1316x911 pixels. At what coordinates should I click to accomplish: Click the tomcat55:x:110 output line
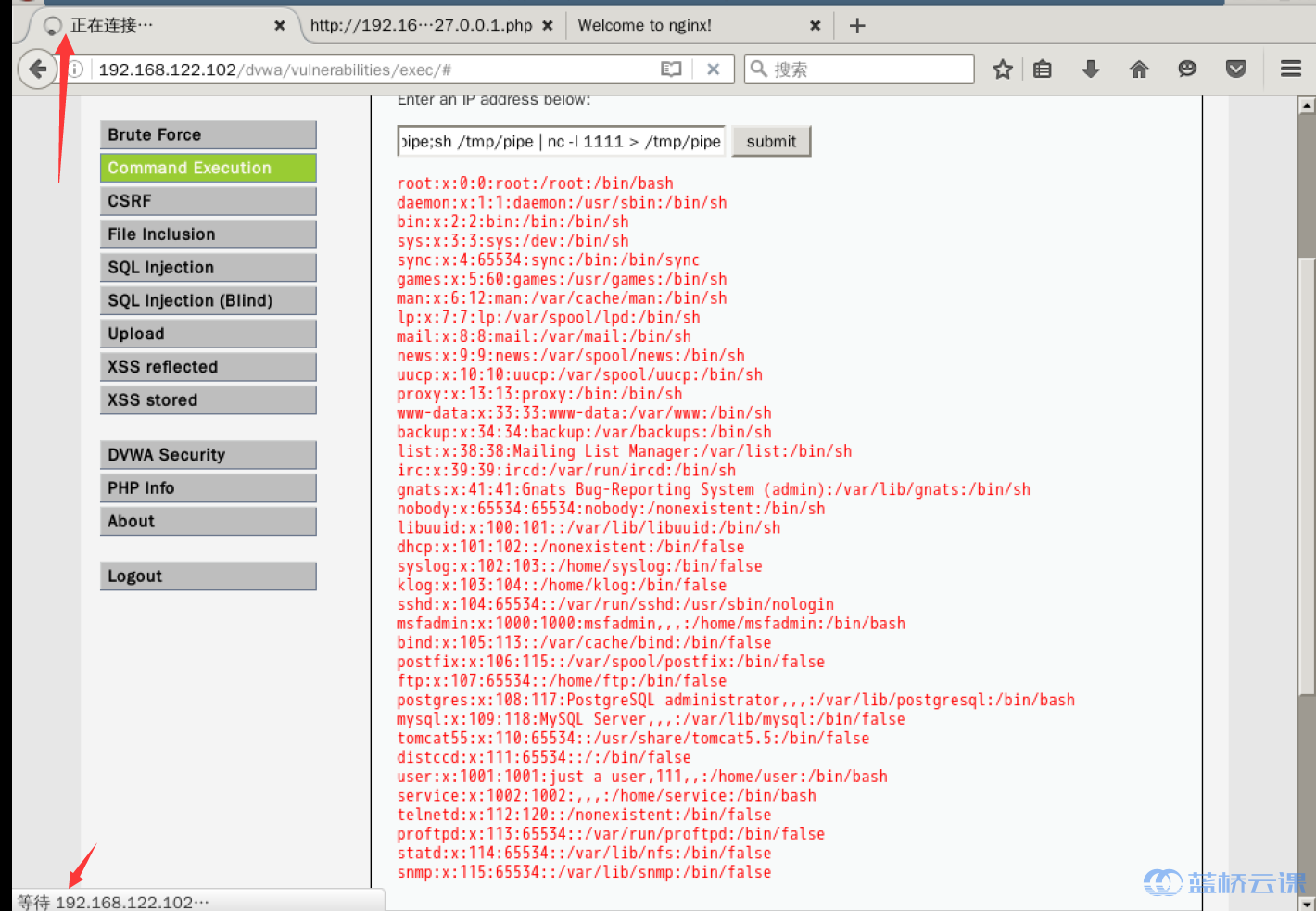[x=634, y=739]
